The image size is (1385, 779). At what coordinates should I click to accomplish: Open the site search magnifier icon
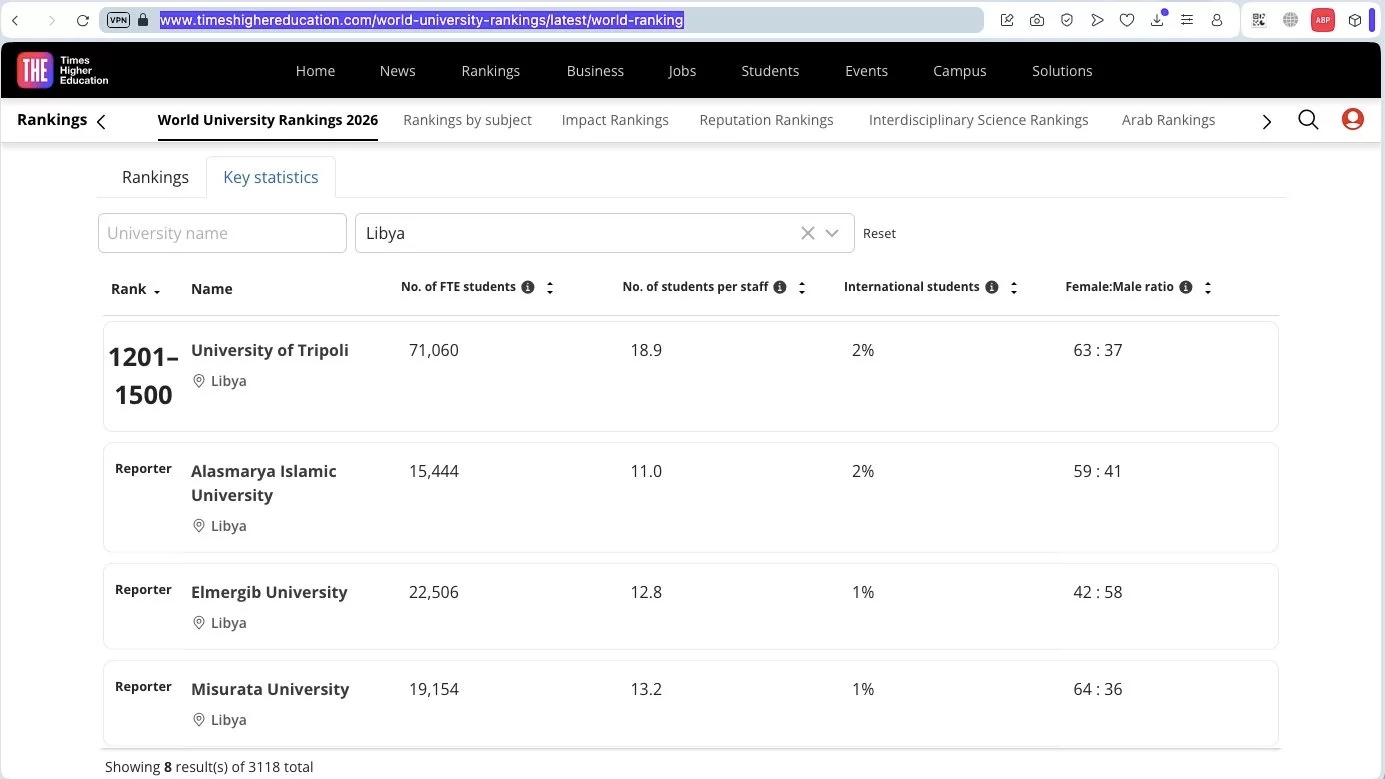click(x=1308, y=120)
